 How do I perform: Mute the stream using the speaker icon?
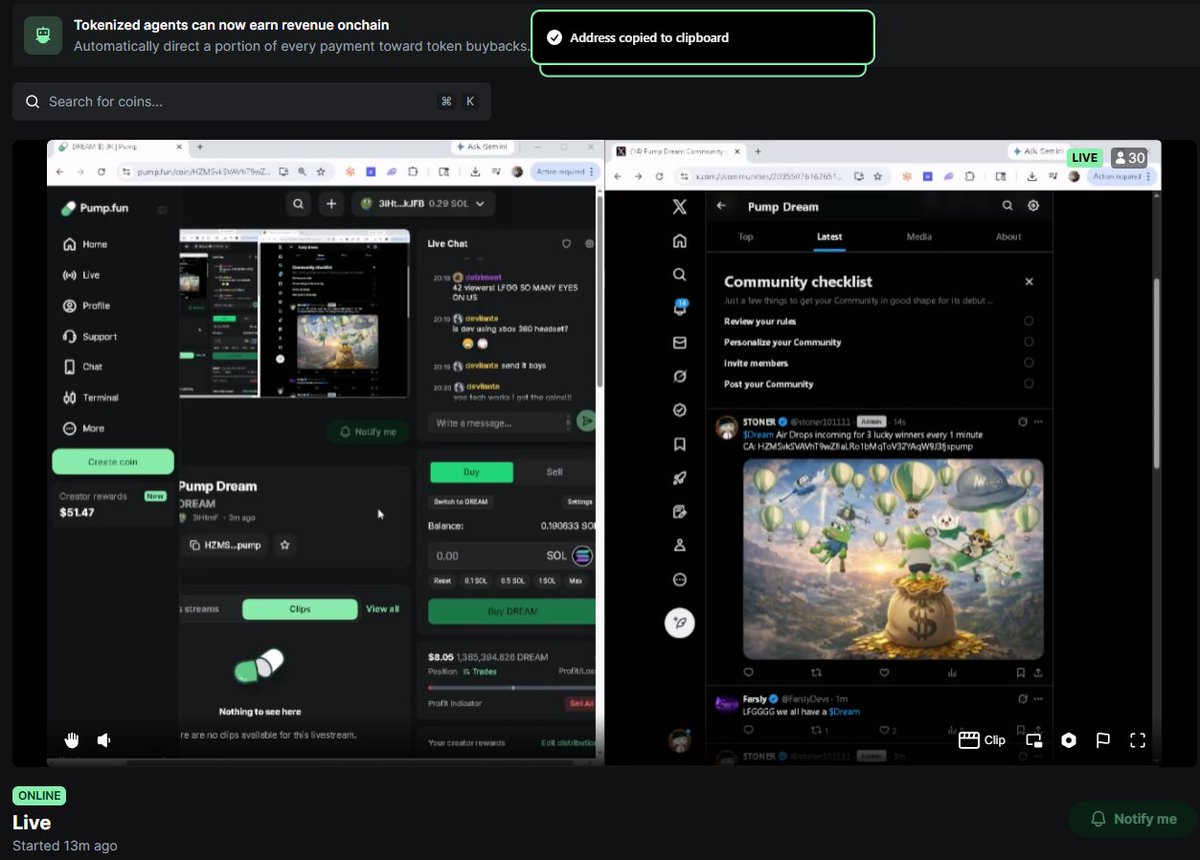(x=104, y=740)
